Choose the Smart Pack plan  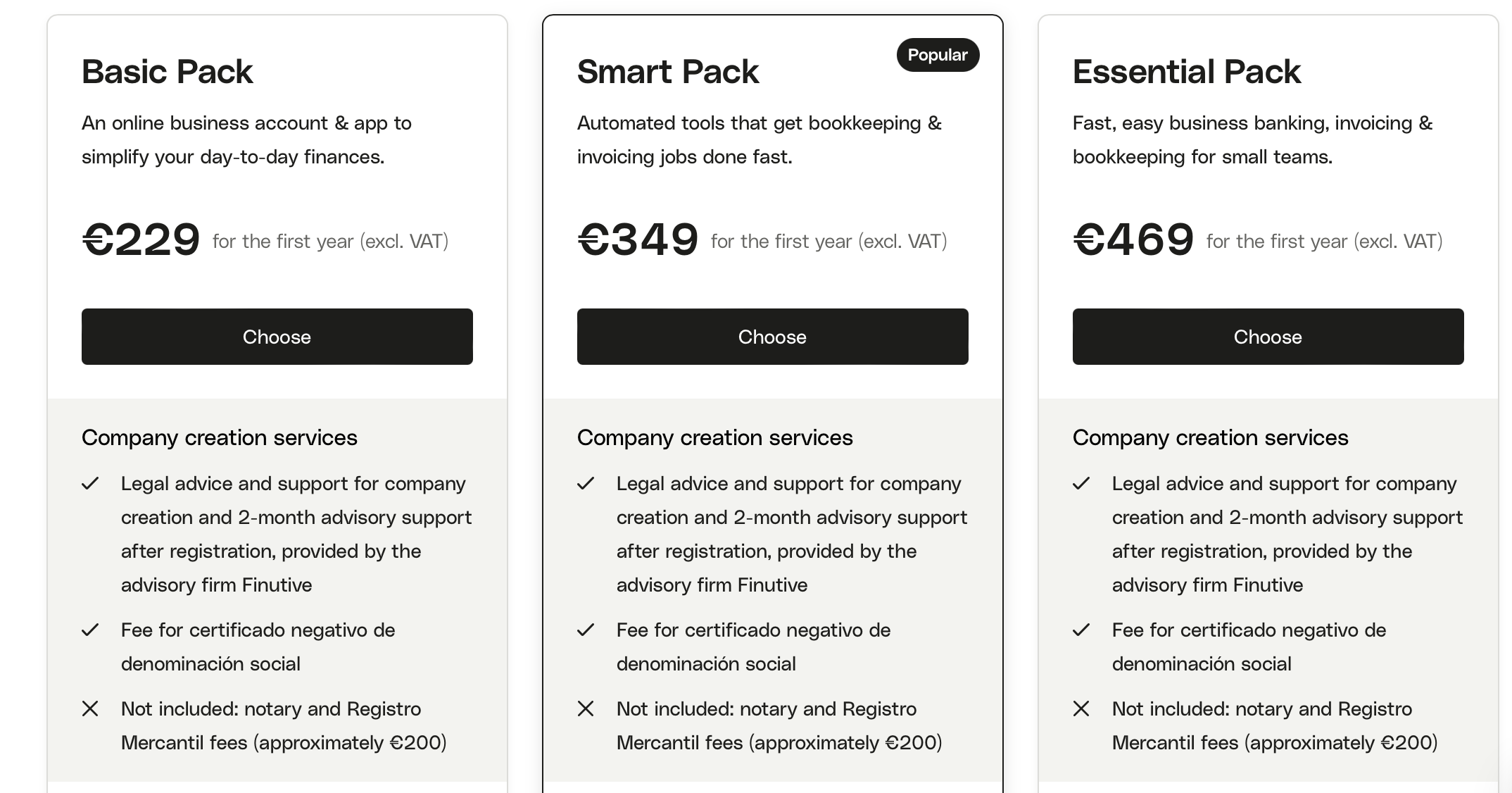pyautogui.click(x=773, y=337)
